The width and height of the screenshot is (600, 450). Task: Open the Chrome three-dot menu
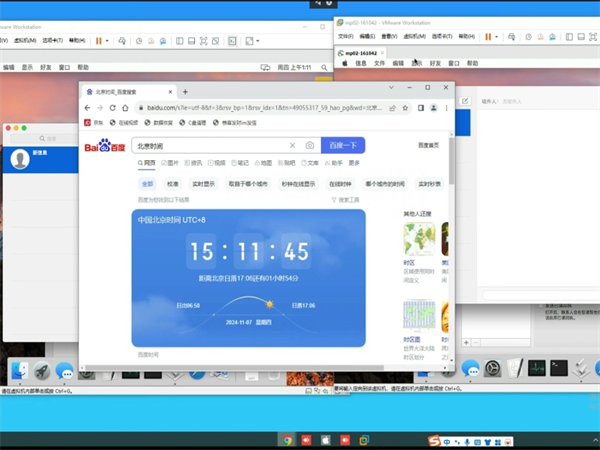(x=445, y=108)
